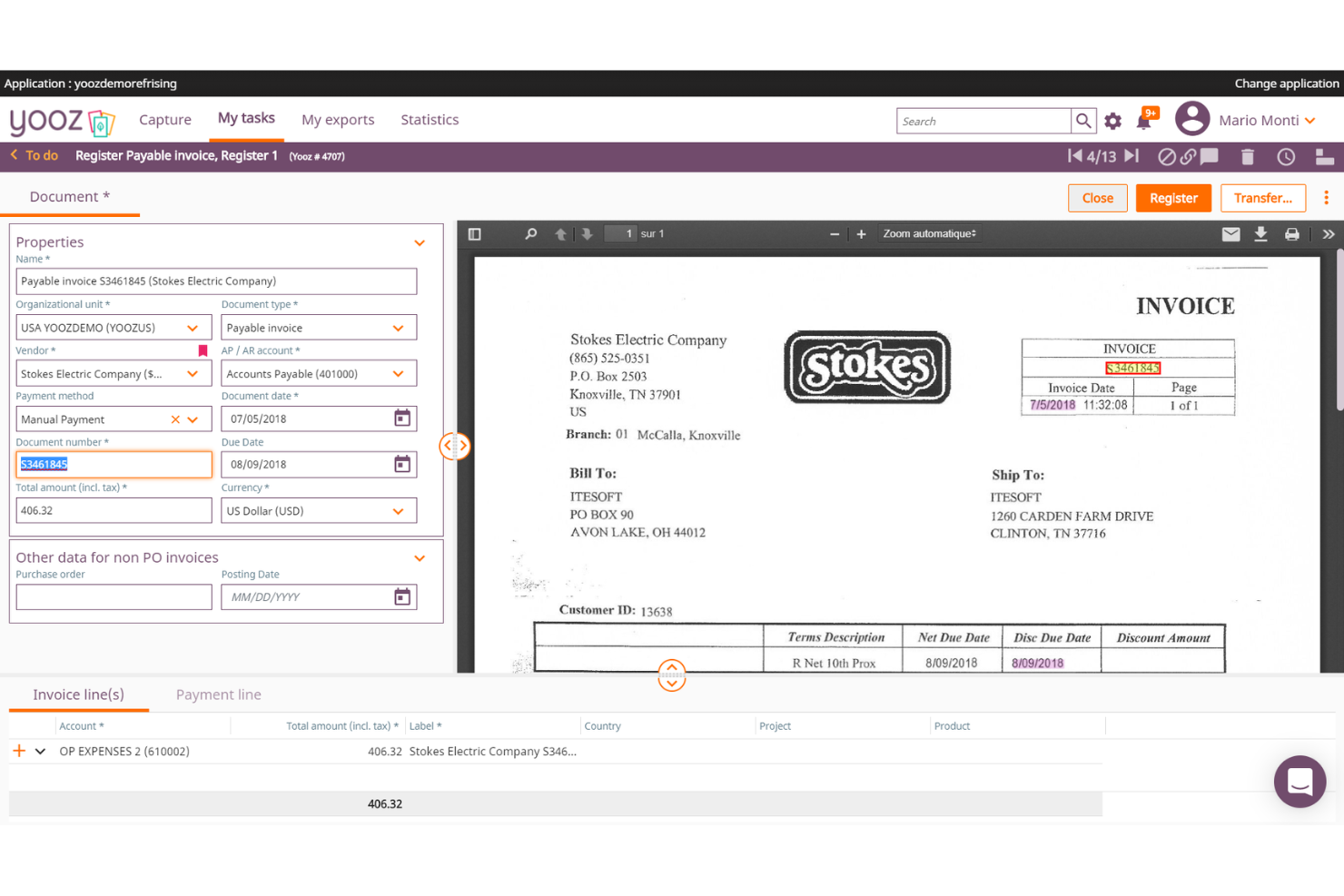Open the Statistics menu item

click(x=430, y=119)
